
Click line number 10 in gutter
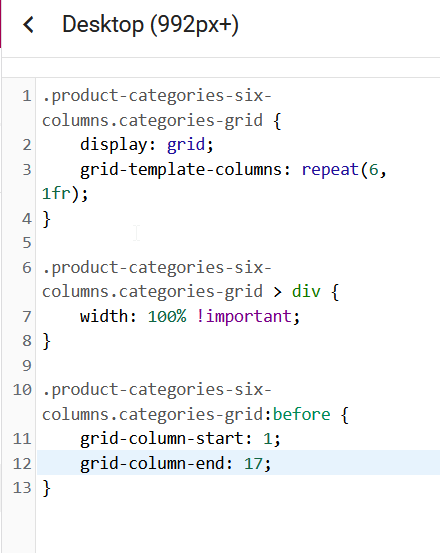tap(22, 390)
